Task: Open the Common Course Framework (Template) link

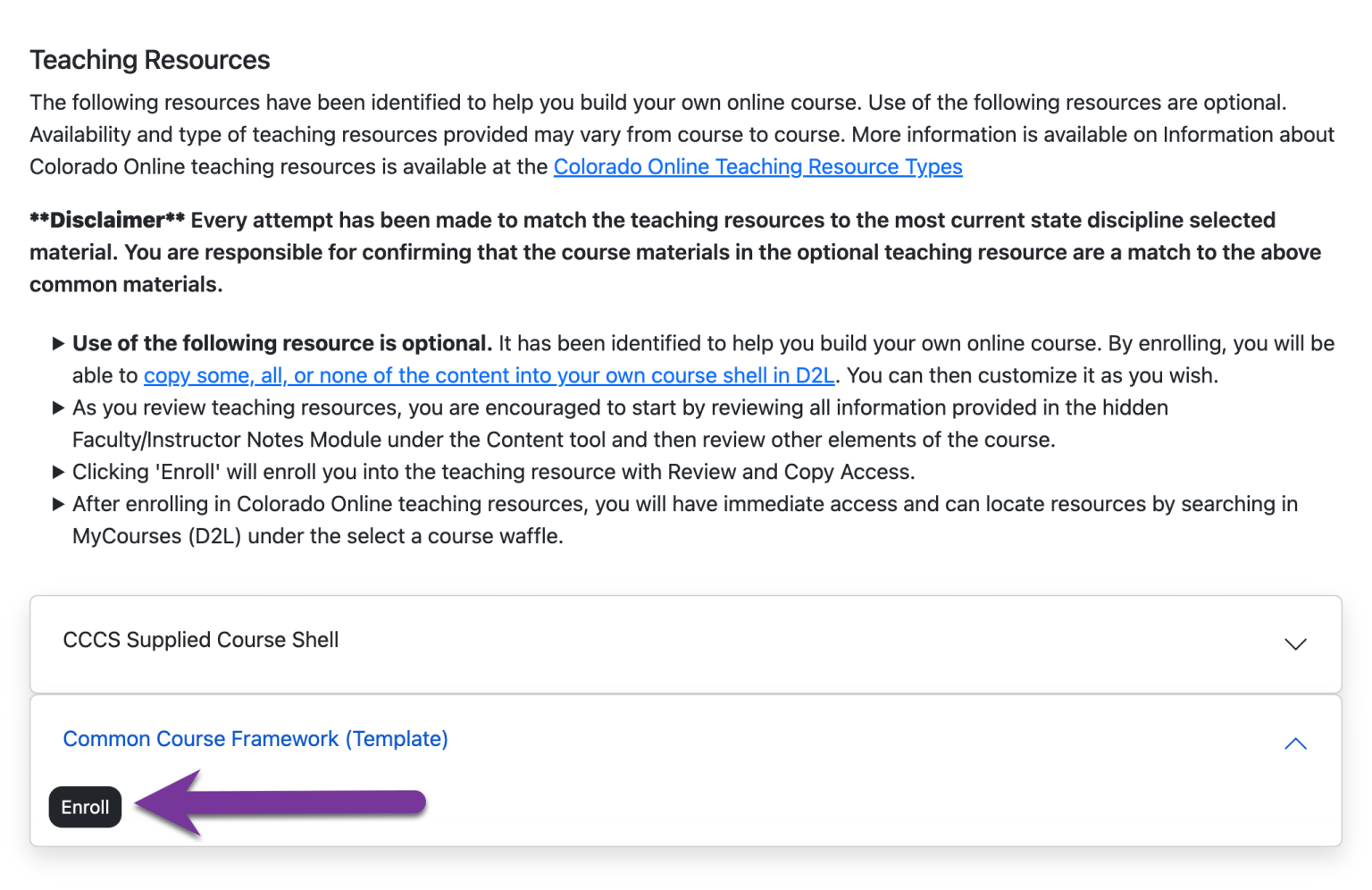Action: tap(255, 739)
